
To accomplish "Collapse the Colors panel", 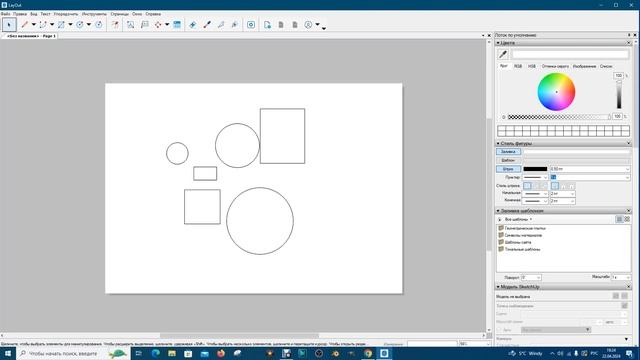I will coord(498,43).
